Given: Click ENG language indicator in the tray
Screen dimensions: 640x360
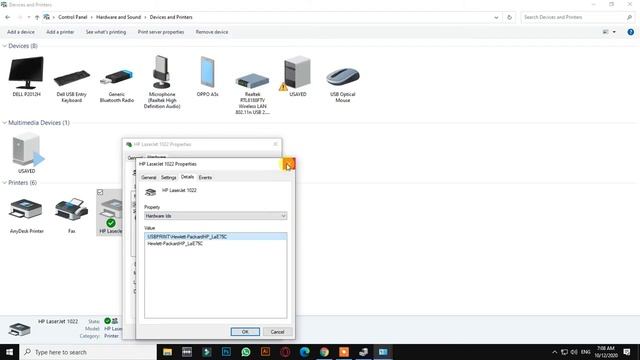Looking at the screenshot, I should pyautogui.click(x=586, y=352).
